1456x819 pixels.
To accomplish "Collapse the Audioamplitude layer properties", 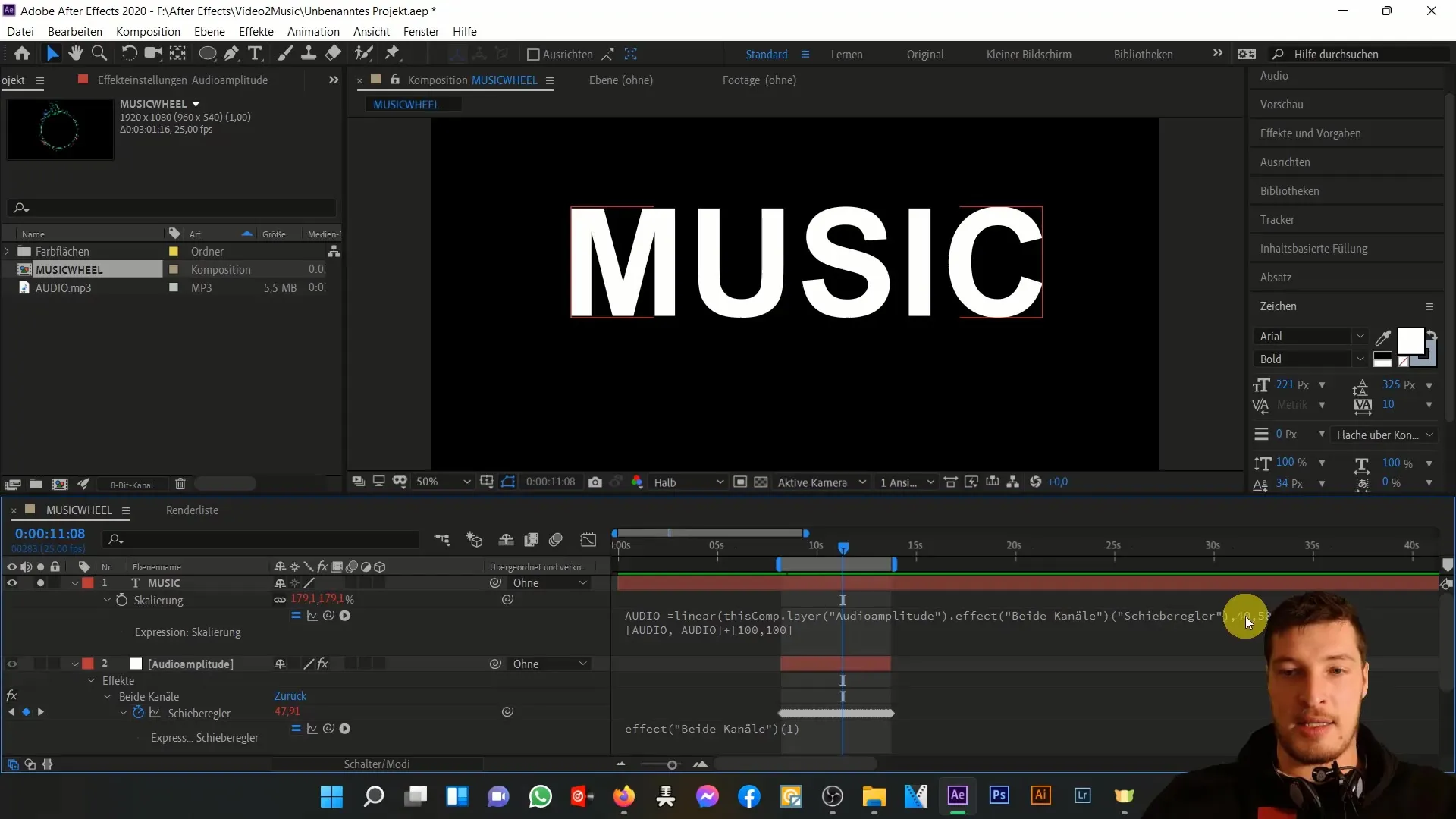I will (75, 664).
